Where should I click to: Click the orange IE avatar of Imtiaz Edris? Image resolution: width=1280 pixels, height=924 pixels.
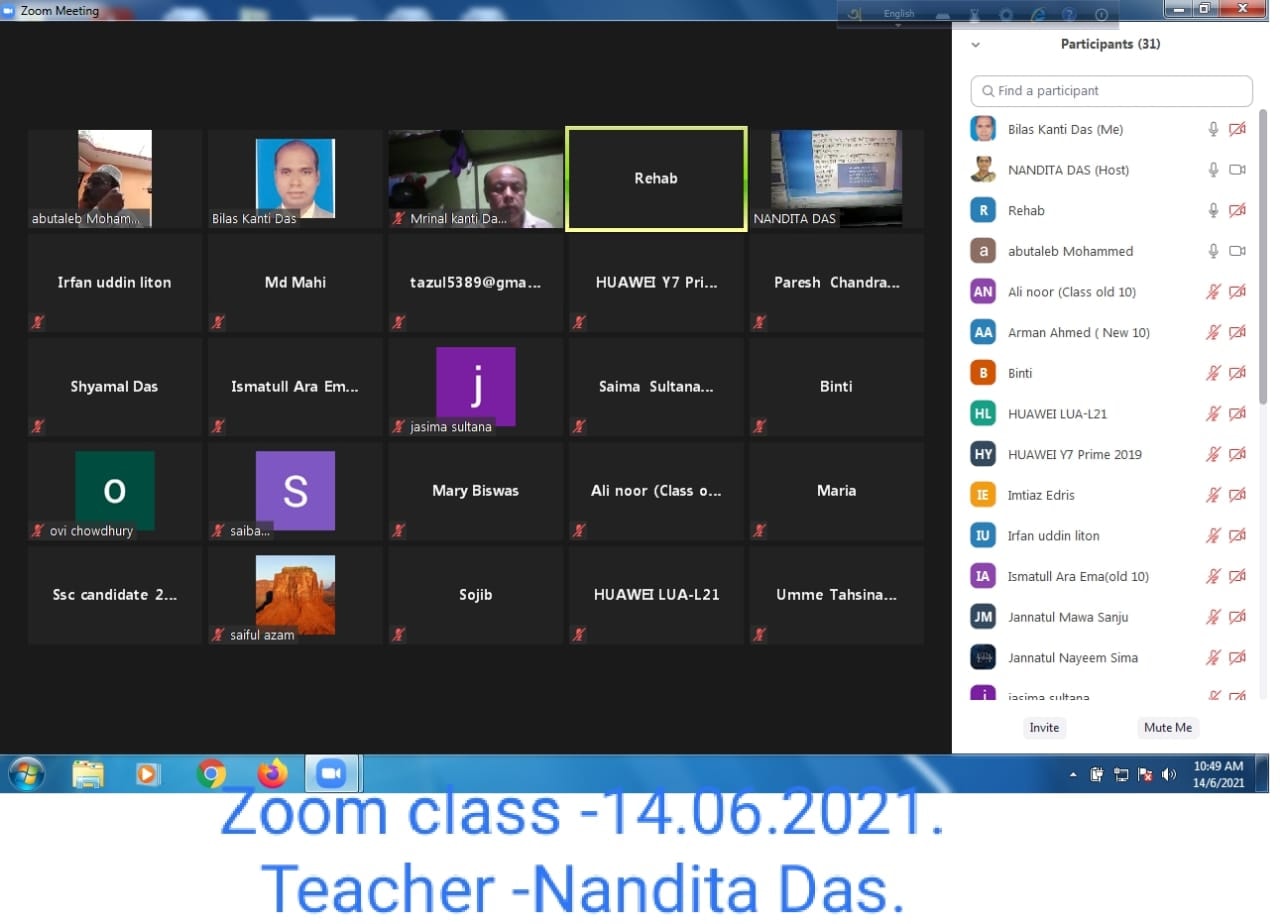point(983,495)
